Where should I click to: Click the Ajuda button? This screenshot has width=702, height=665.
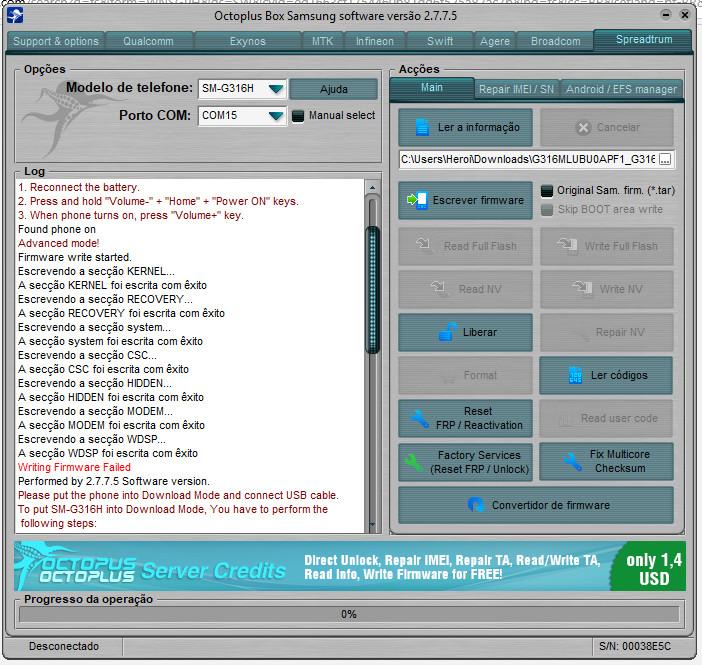(x=334, y=89)
